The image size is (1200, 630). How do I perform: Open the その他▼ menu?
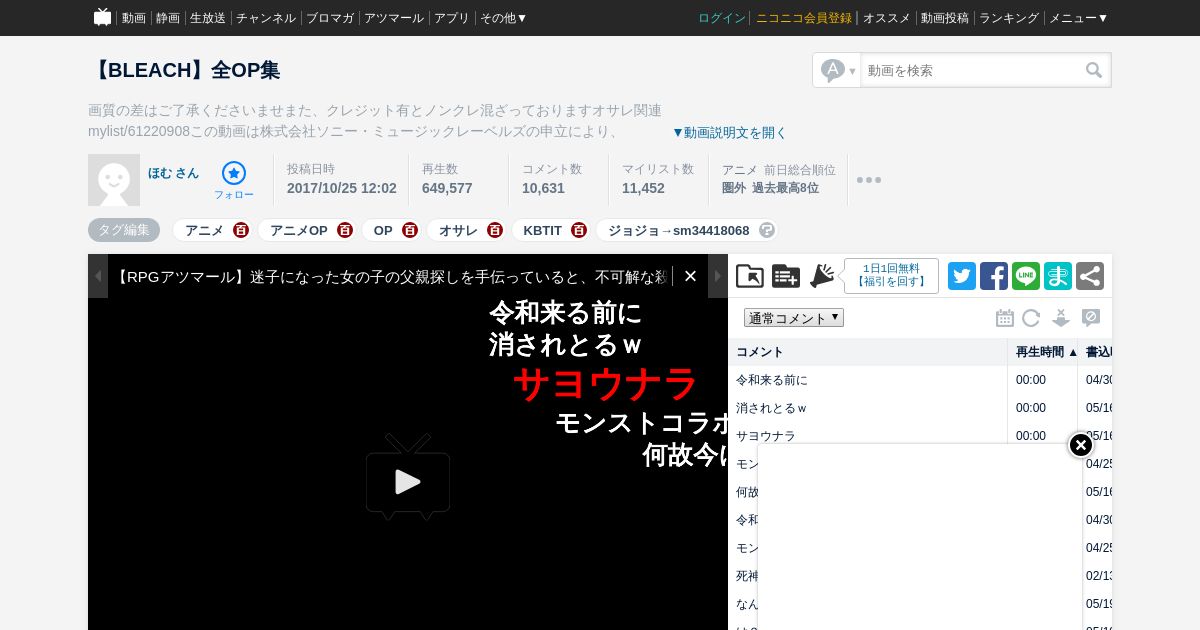pyautogui.click(x=503, y=18)
